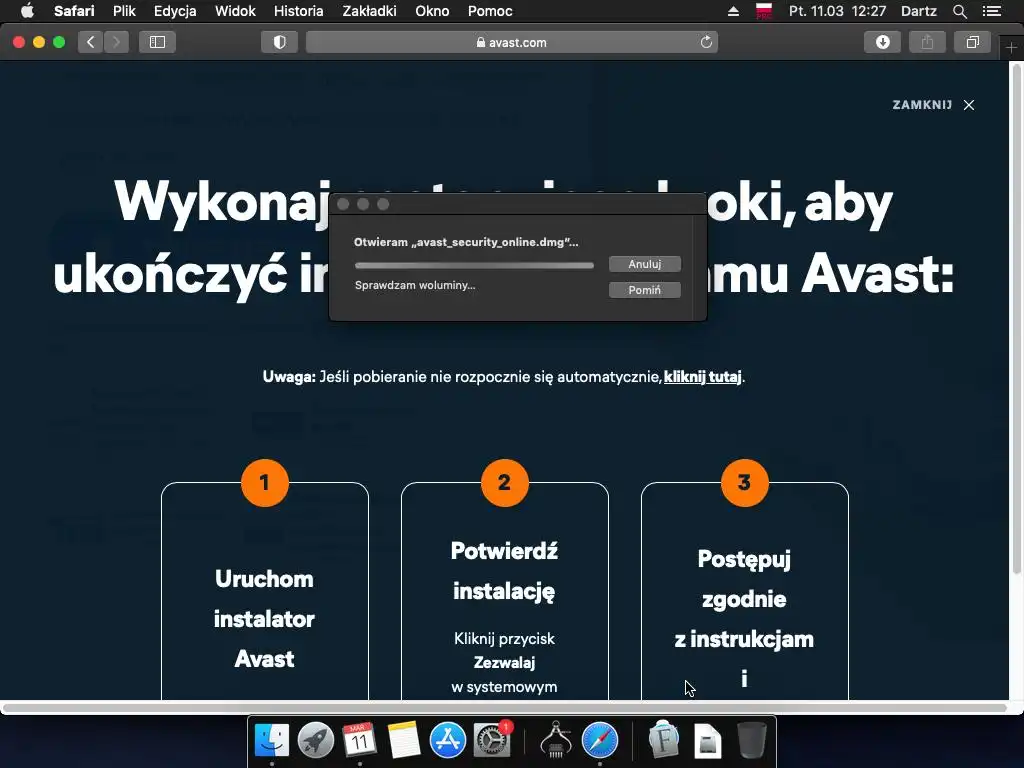This screenshot has height=768, width=1024.
Task: Open the Safari menu
Action: (74, 11)
